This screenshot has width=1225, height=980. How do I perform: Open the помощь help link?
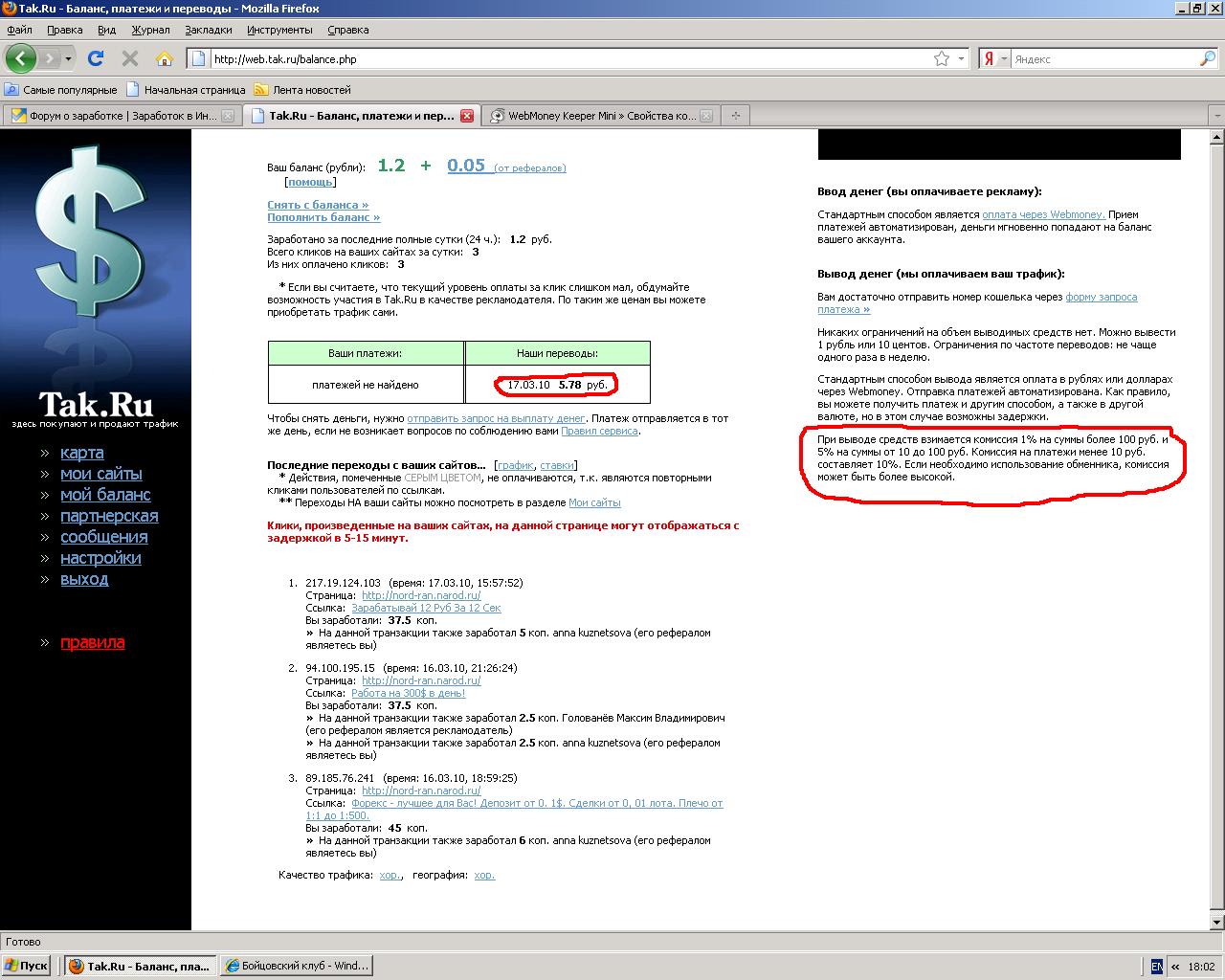coord(311,182)
